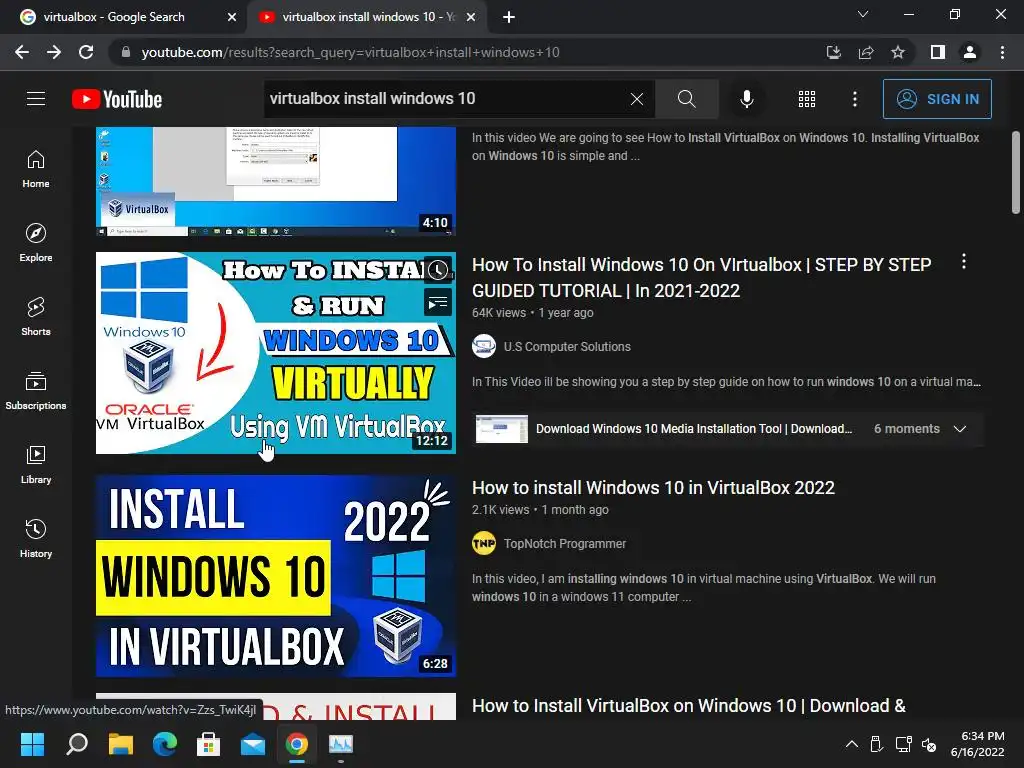Go forward in browser
Screen dimensions: 1024x768
pyautogui.click(x=54, y=52)
